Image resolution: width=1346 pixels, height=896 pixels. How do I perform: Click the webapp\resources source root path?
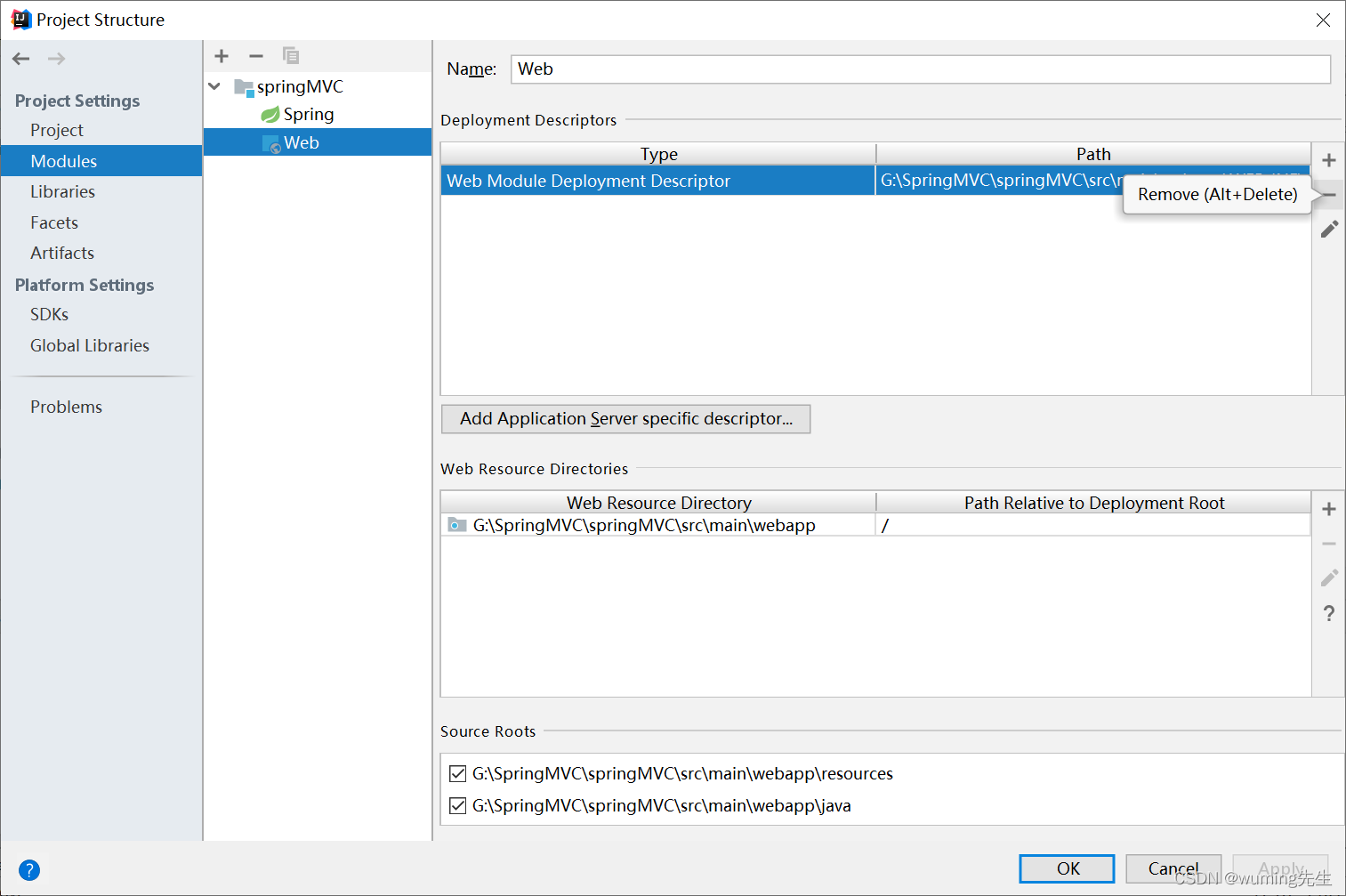click(682, 773)
